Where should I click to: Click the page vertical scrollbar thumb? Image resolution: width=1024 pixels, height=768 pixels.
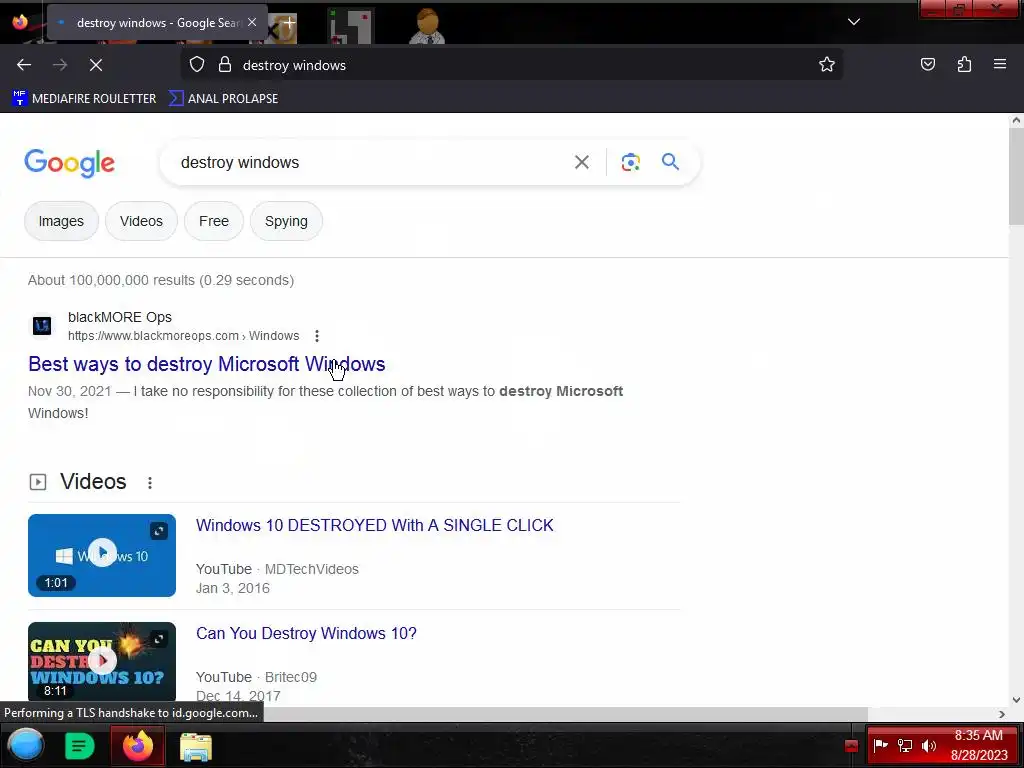(x=1016, y=176)
